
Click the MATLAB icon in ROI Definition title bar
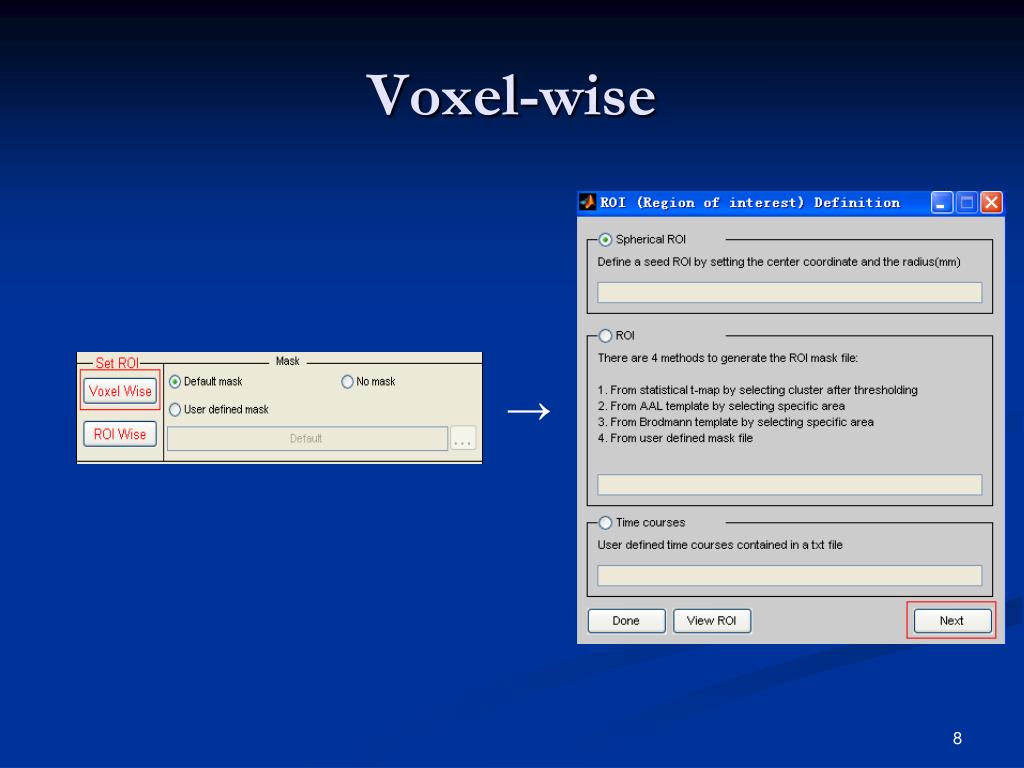588,202
